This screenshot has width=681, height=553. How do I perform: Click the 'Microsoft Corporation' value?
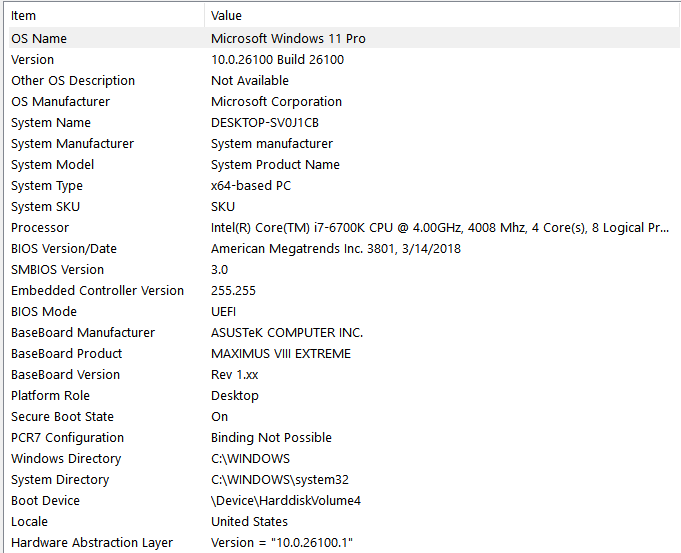pyautogui.click(x=276, y=102)
